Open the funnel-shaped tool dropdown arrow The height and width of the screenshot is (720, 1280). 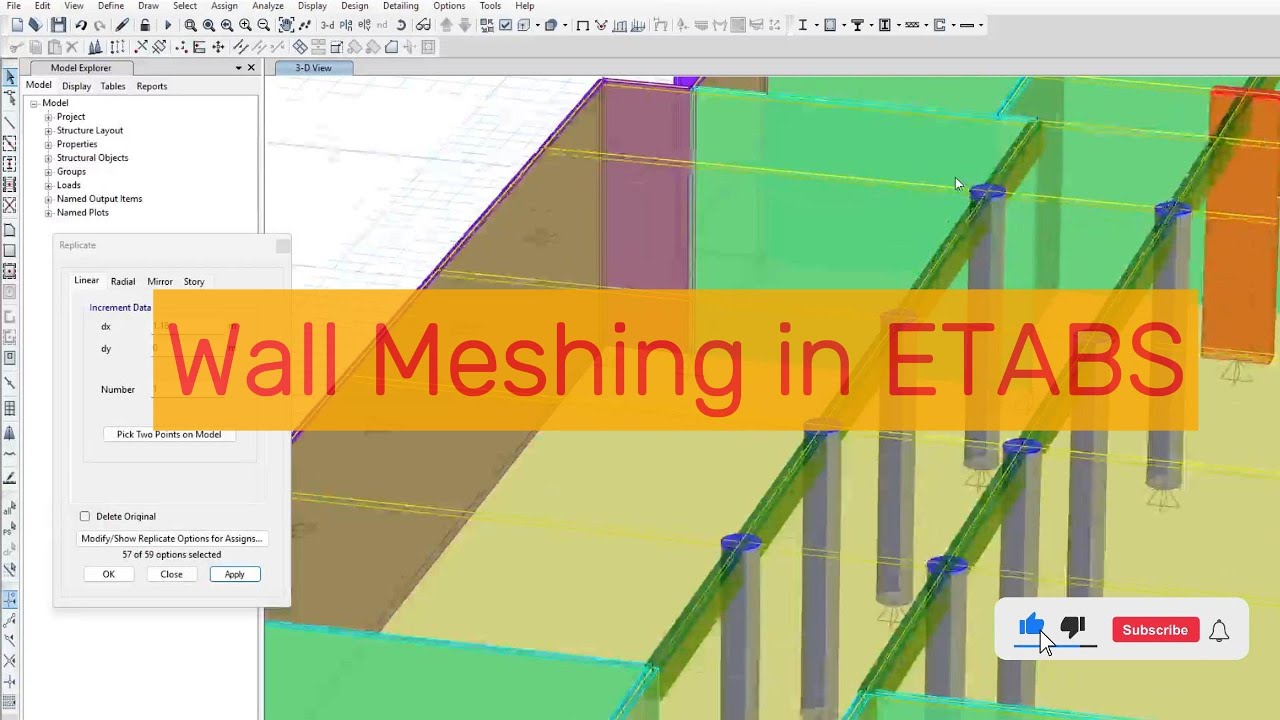coord(871,25)
